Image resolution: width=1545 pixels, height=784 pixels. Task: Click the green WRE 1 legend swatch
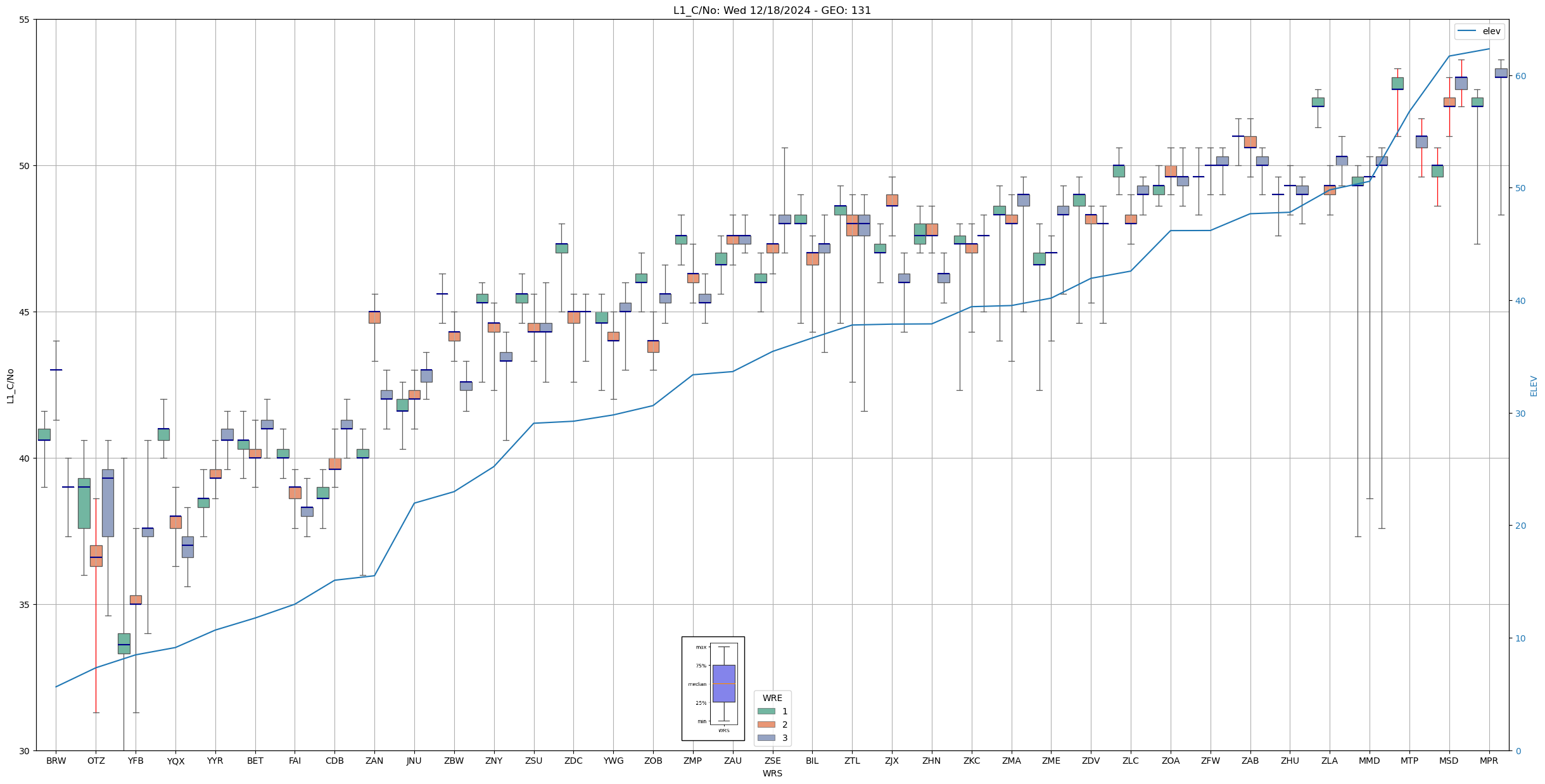pos(766,711)
